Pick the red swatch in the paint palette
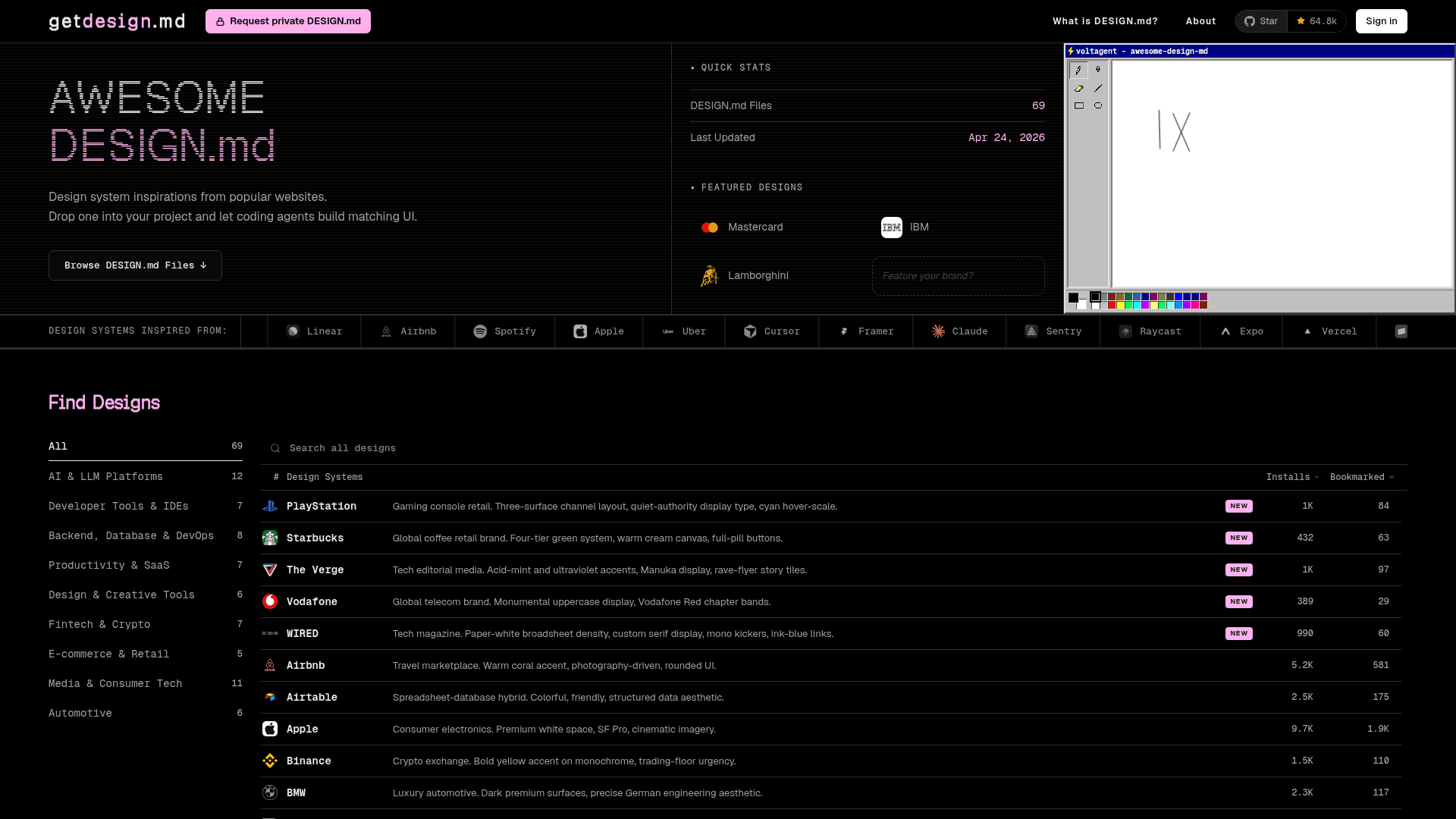The height and width of the screenshot is (819, 1456). (1112, 305)
